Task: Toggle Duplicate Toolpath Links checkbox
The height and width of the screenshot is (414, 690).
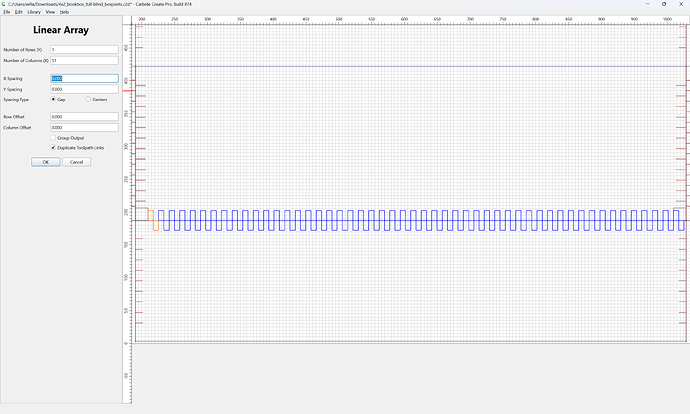Action: (x=53, y=148)
